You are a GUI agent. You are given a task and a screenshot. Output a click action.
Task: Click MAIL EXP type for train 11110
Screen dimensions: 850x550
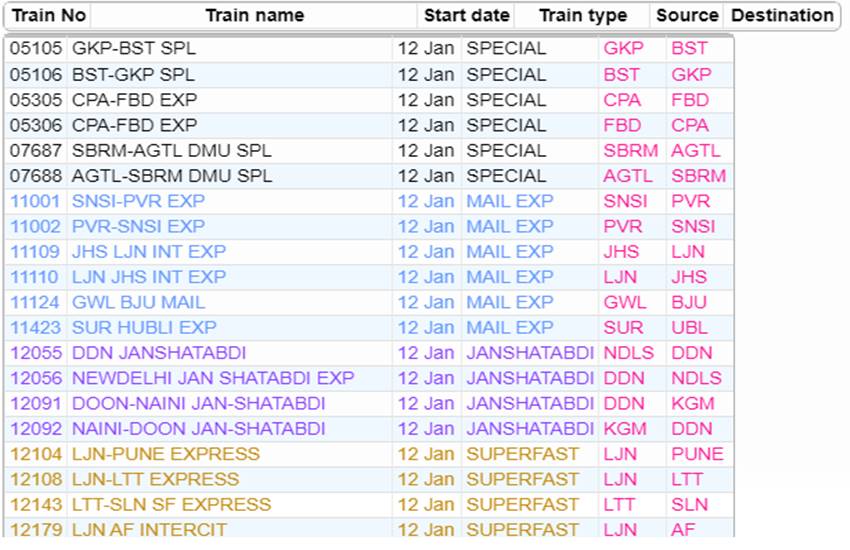click(x=509, y=277)
